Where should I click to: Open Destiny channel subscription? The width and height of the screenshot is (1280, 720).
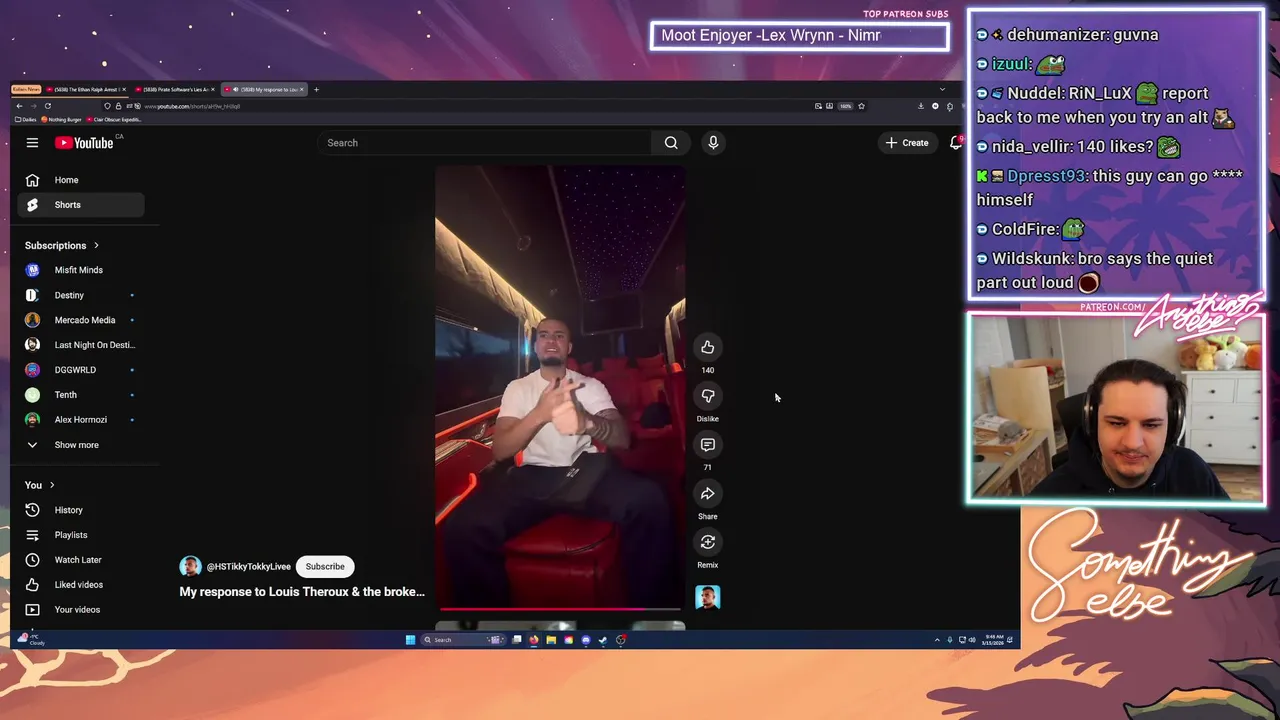80,295
